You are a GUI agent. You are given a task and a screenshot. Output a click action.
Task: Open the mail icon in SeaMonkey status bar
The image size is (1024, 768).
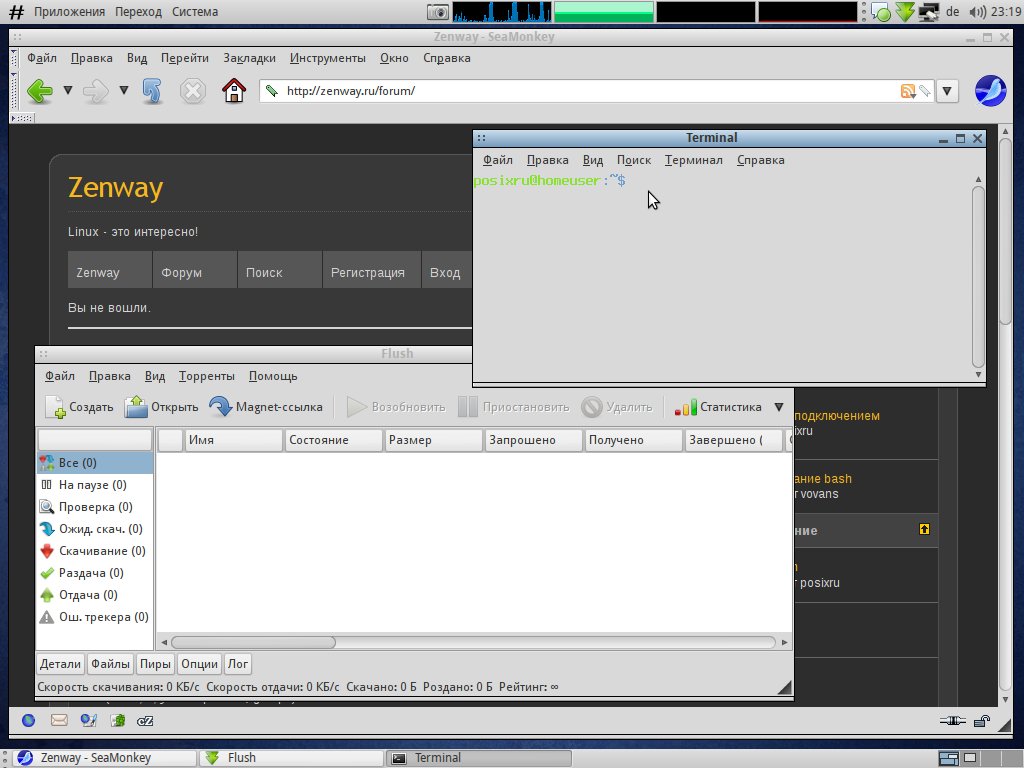(x=59, y=720)
